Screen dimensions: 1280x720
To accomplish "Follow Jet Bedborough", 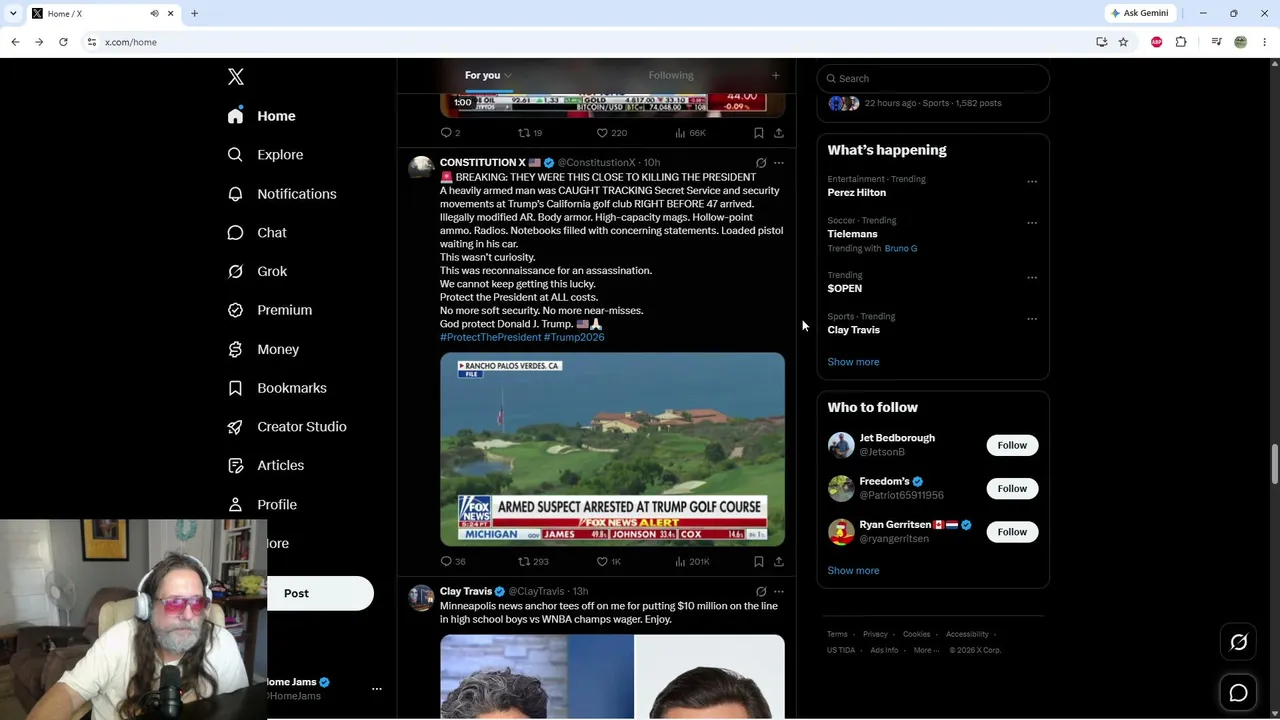I will pos(1012,446).
